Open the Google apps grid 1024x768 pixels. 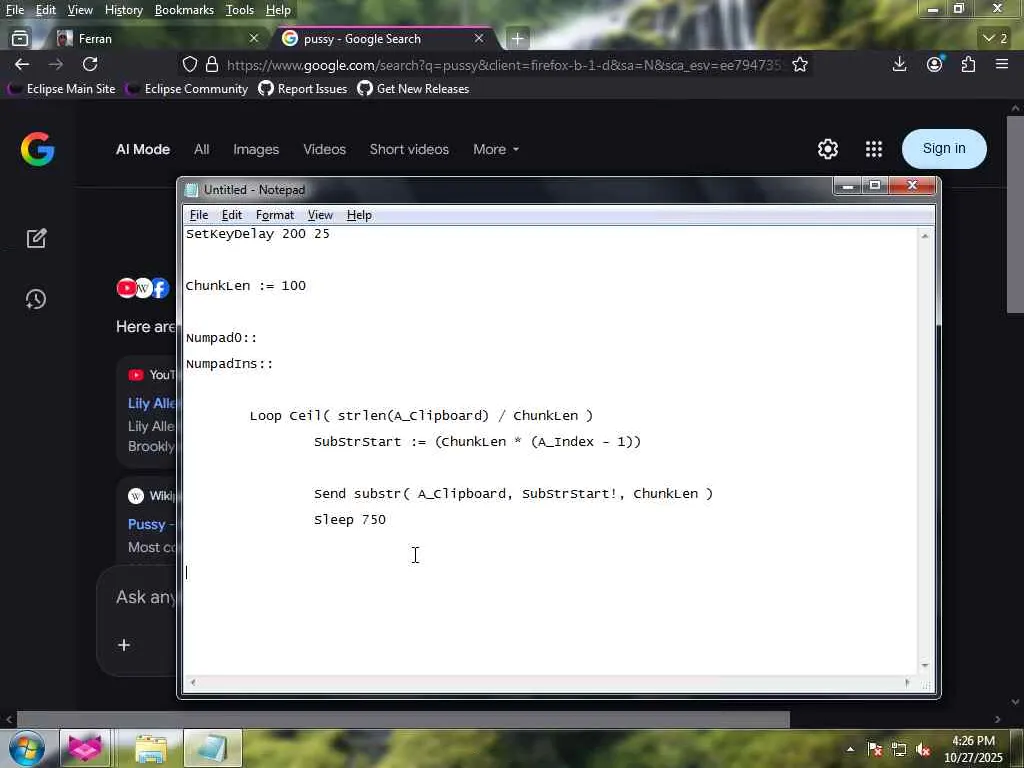(x=874, y=149)
